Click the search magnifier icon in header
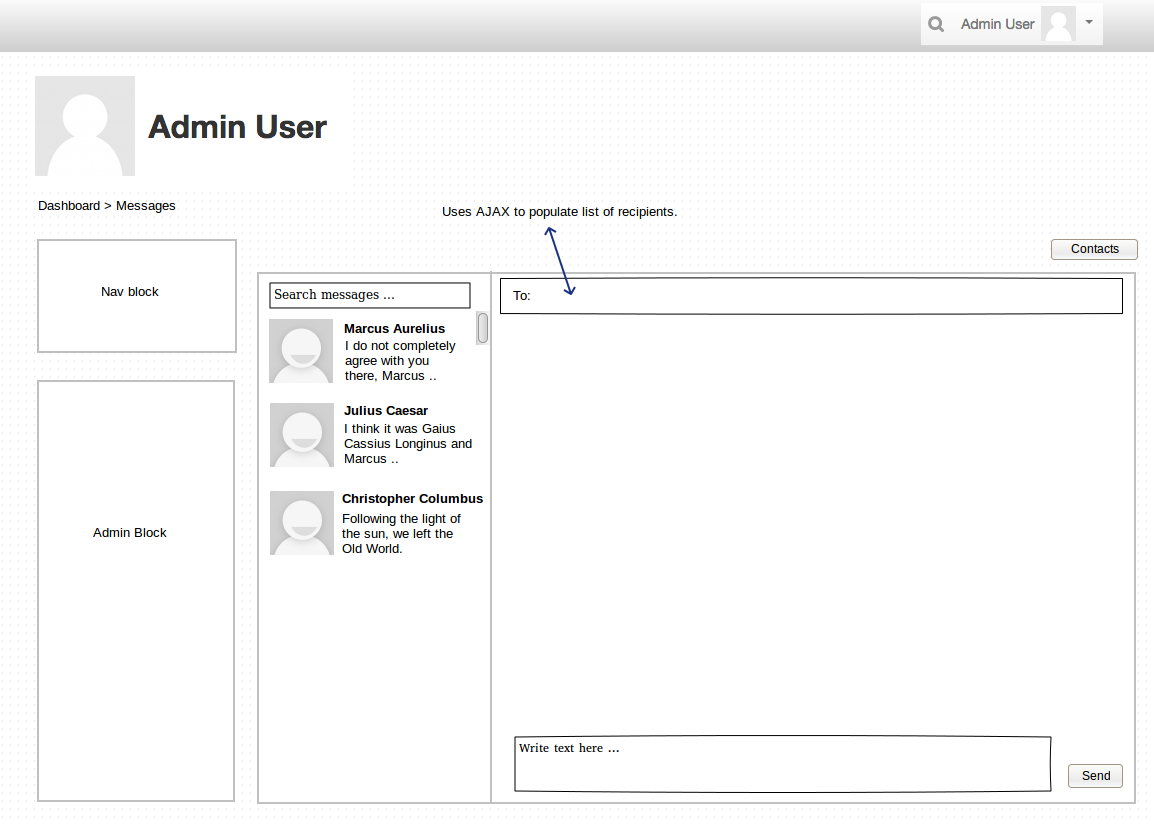Viewport: 1154px width, 824px height. [x=935, y=24]
